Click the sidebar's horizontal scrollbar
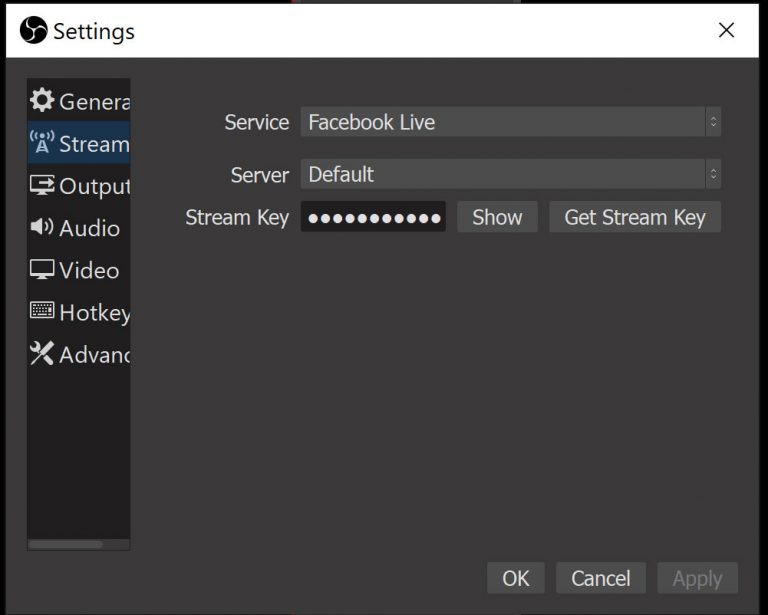 (x=66, y=545)
